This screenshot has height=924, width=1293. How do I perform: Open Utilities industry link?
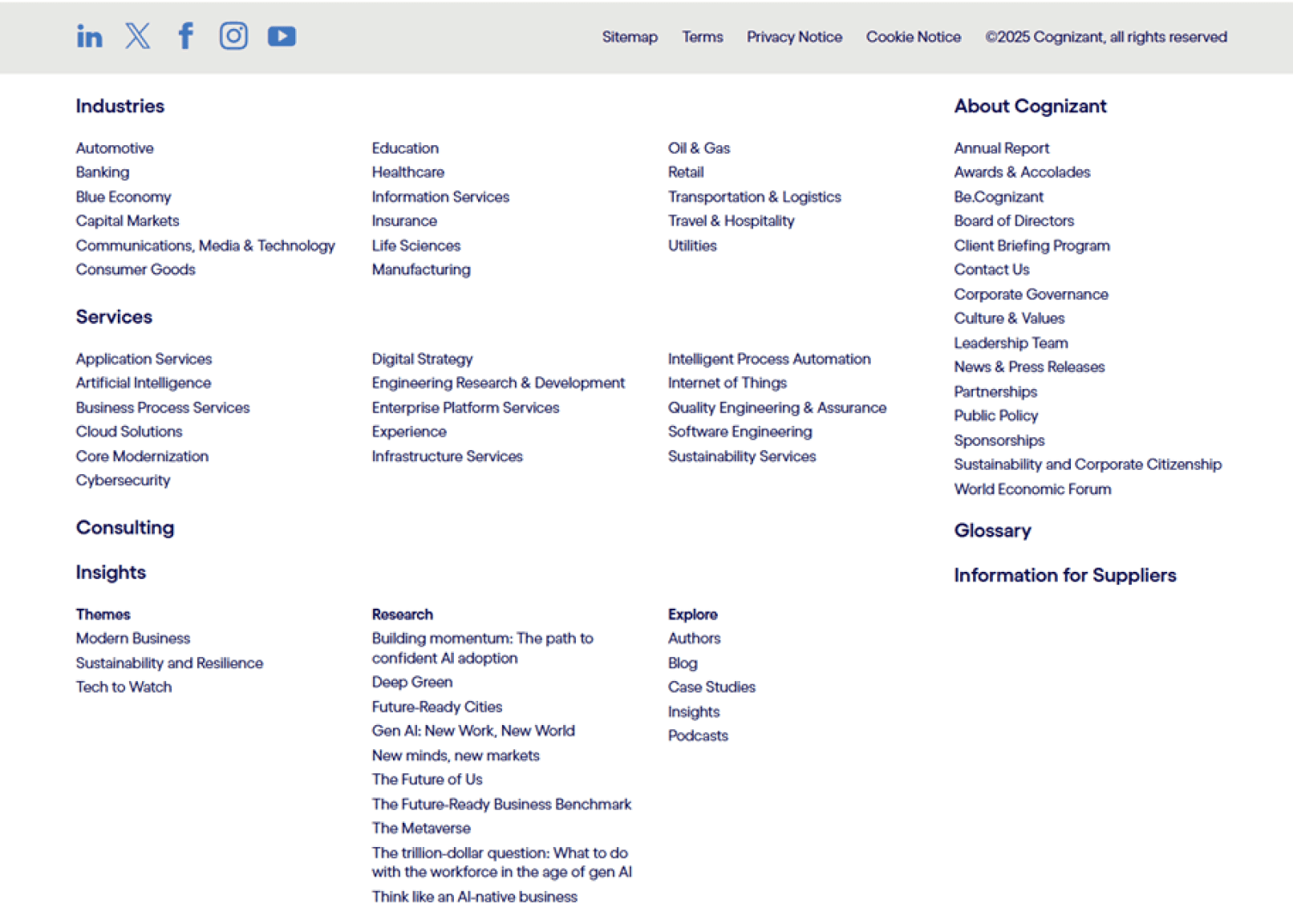click(692, 245)
